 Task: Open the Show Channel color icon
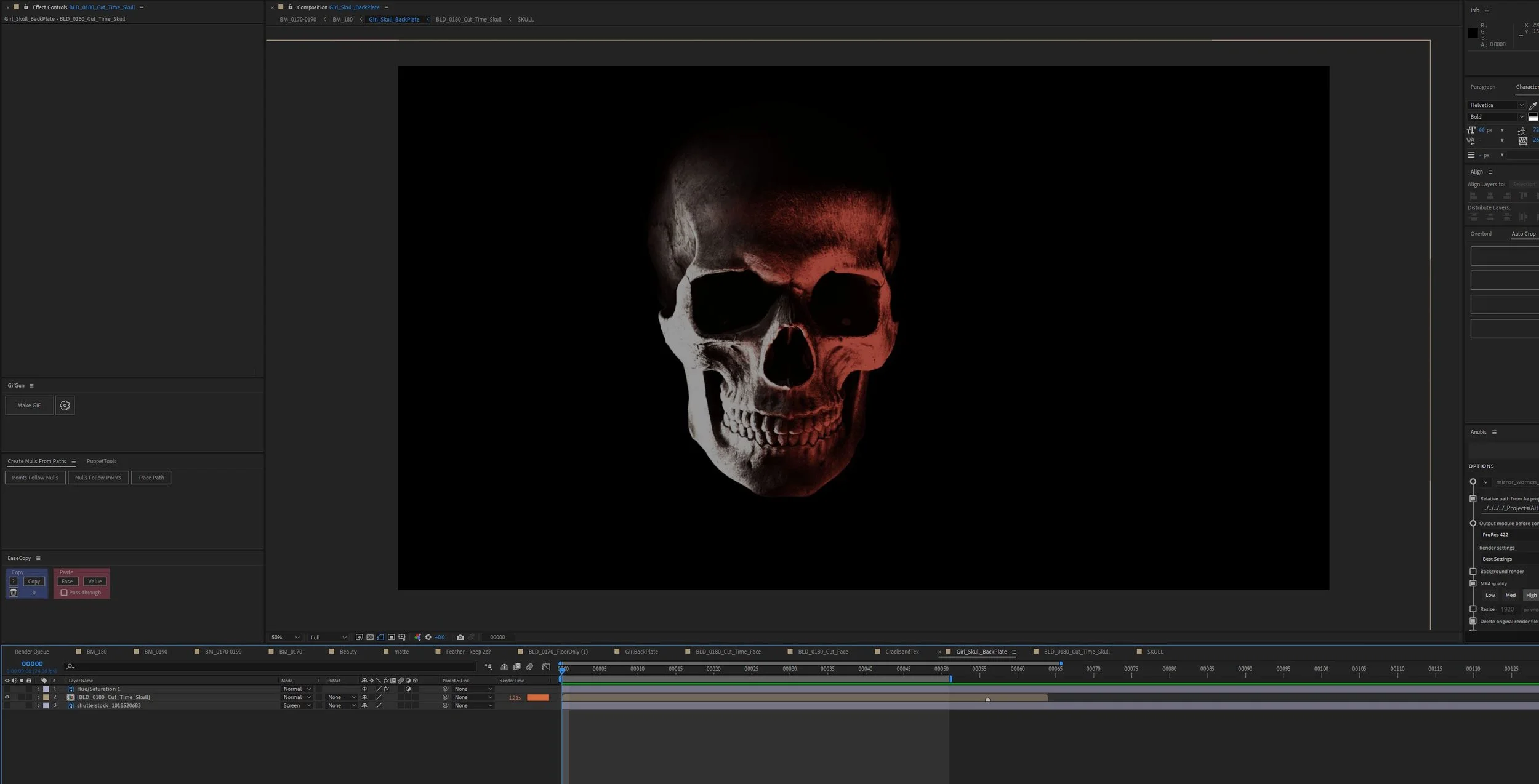pos(418,638)
